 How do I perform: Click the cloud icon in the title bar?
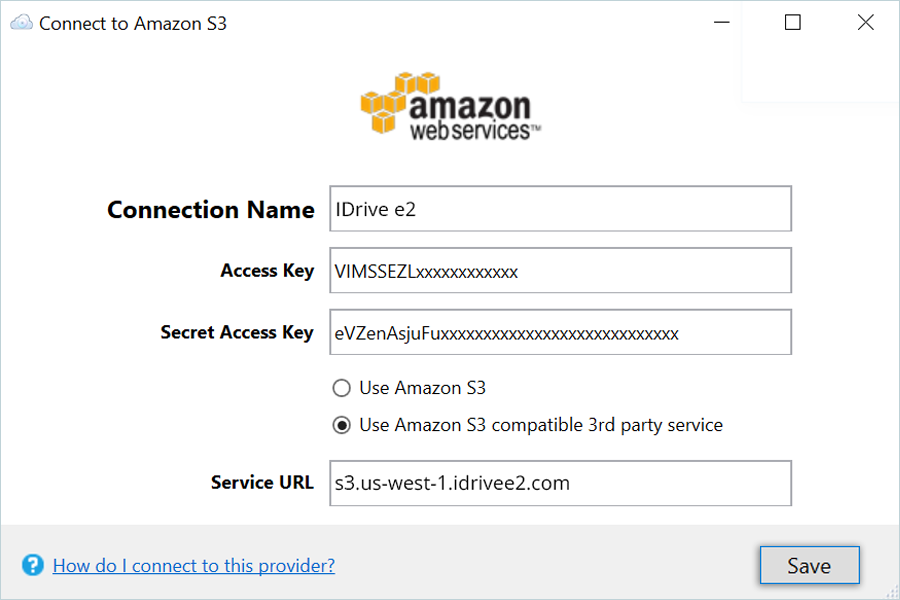pyautogui.click(x=20, y=23)
